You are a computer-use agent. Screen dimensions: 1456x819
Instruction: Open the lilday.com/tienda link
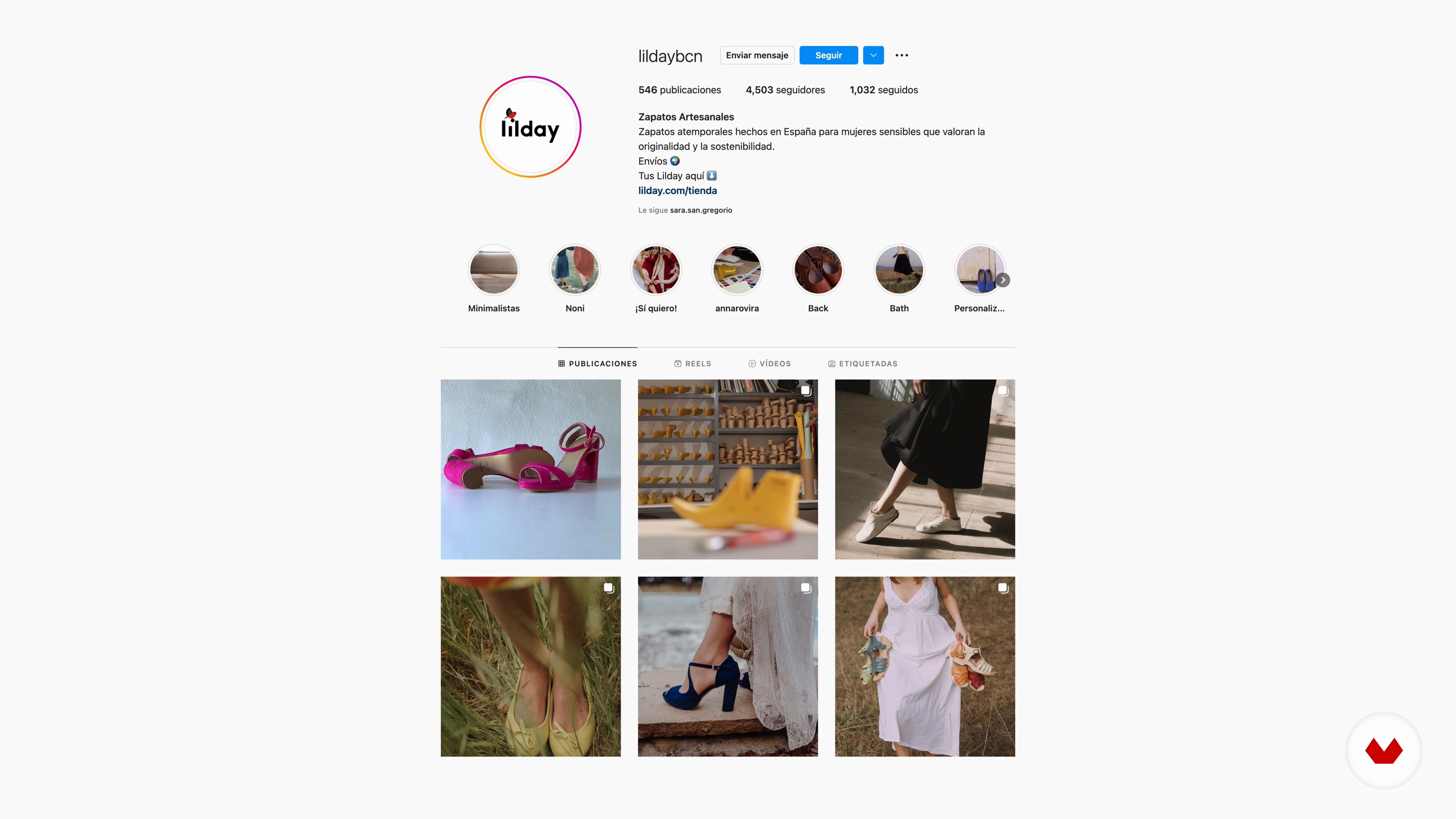coord(677,190)
